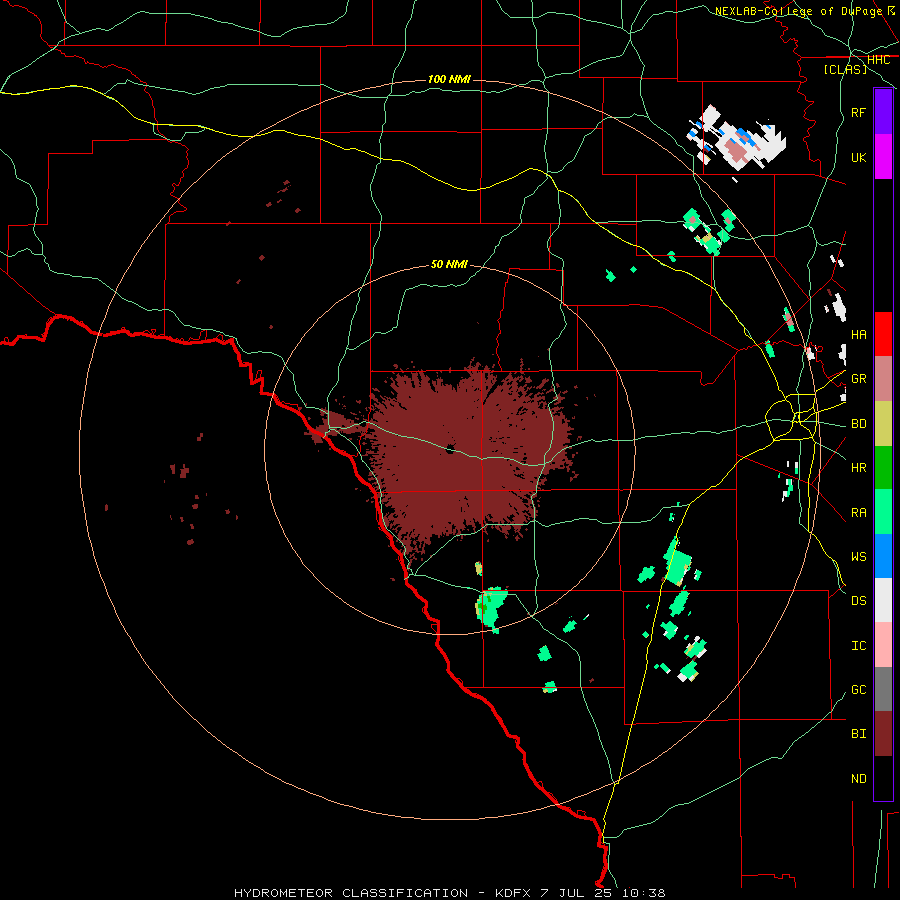Select the yellow BD big drops legend color
The width and height of the screenshot is (900, 900).
click(x=883, y=424)
